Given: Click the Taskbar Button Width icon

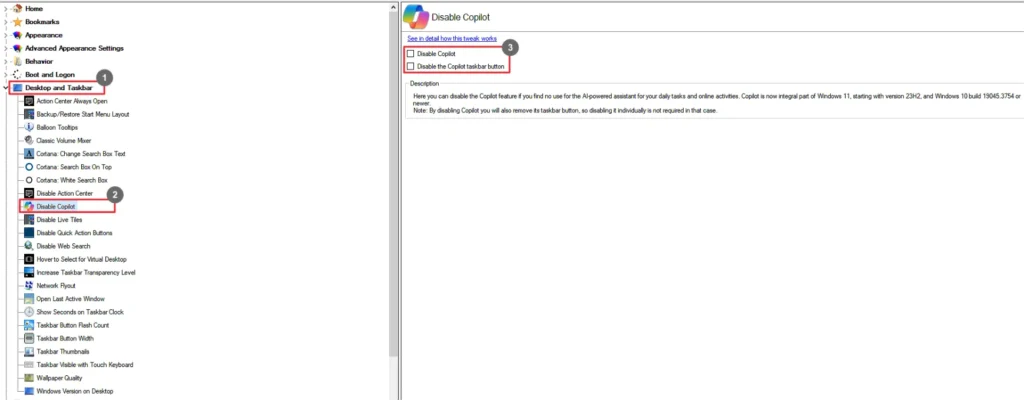Looking at the screenshot, I should 29,339.
